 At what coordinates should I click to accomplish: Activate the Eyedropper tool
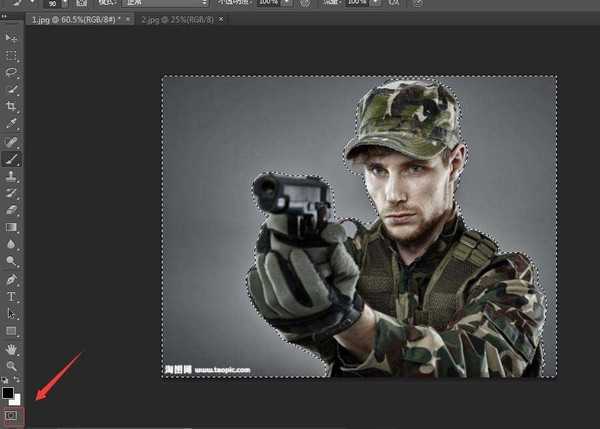point(12,124)
